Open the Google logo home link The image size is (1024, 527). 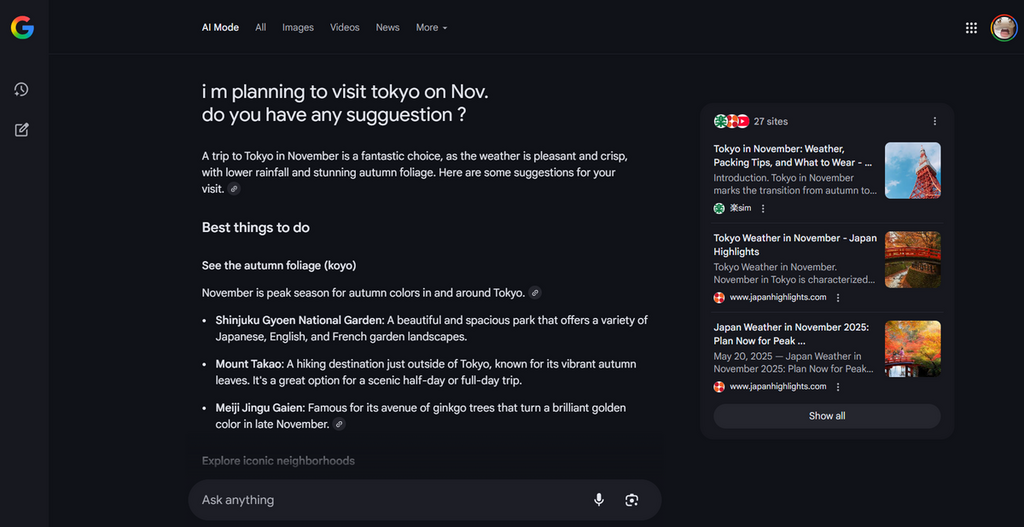[x=22, y=27]
